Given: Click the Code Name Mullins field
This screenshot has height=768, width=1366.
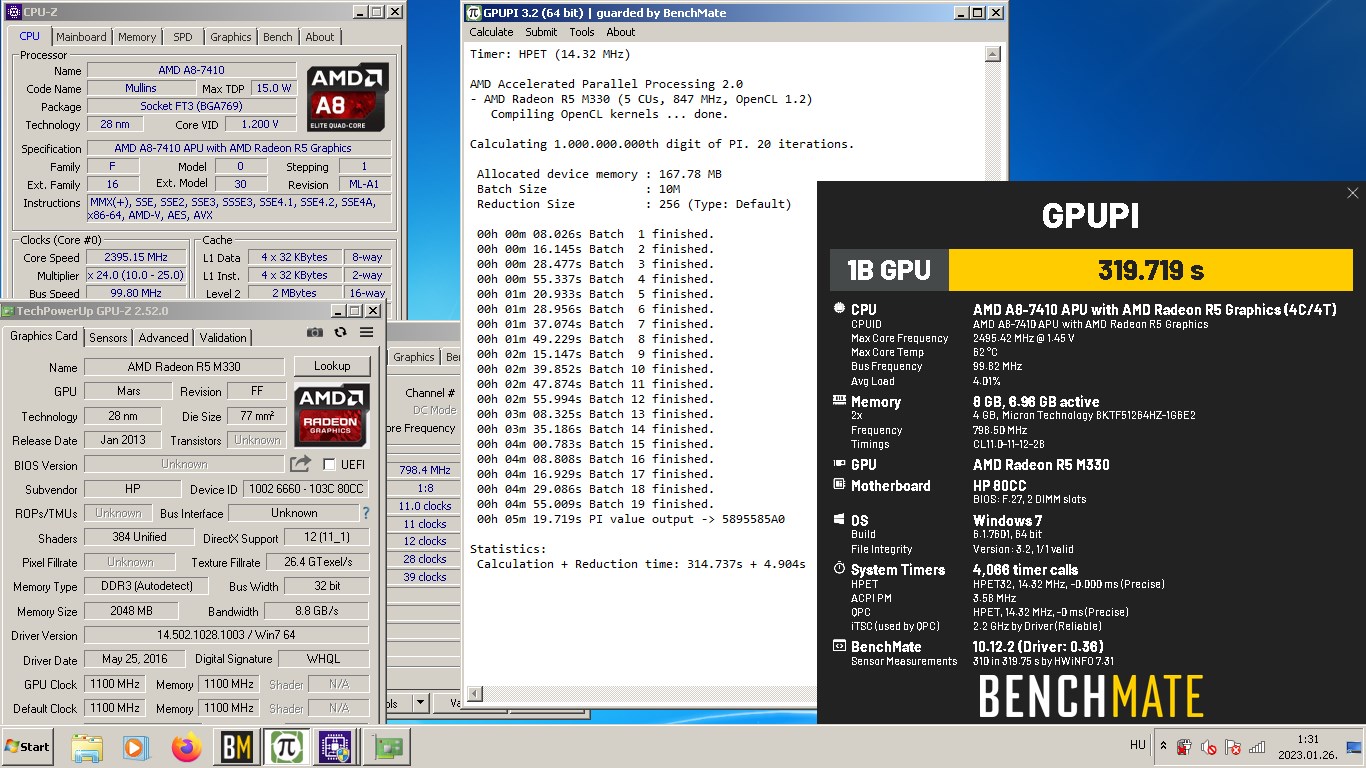Looking at the screenshot, I should click(x=141, y=89).
